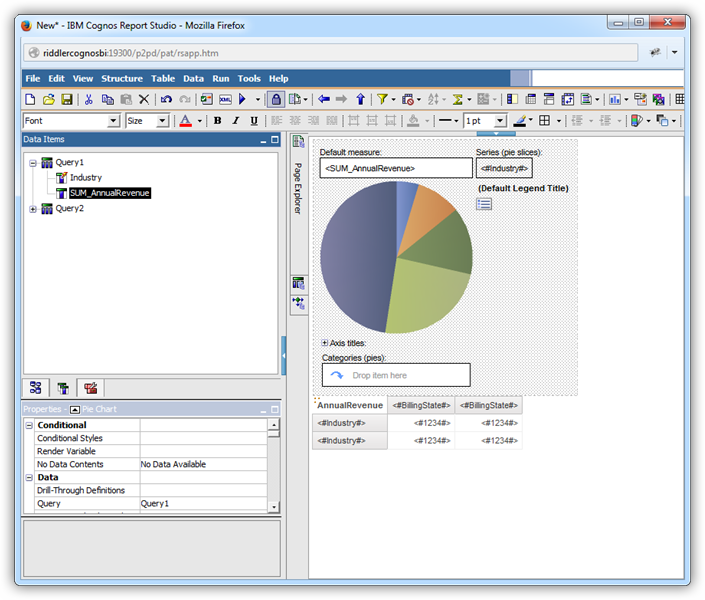Click the Paste clipboard icon
Viewport: 705px width, 600px height.
tap(126, 99)
